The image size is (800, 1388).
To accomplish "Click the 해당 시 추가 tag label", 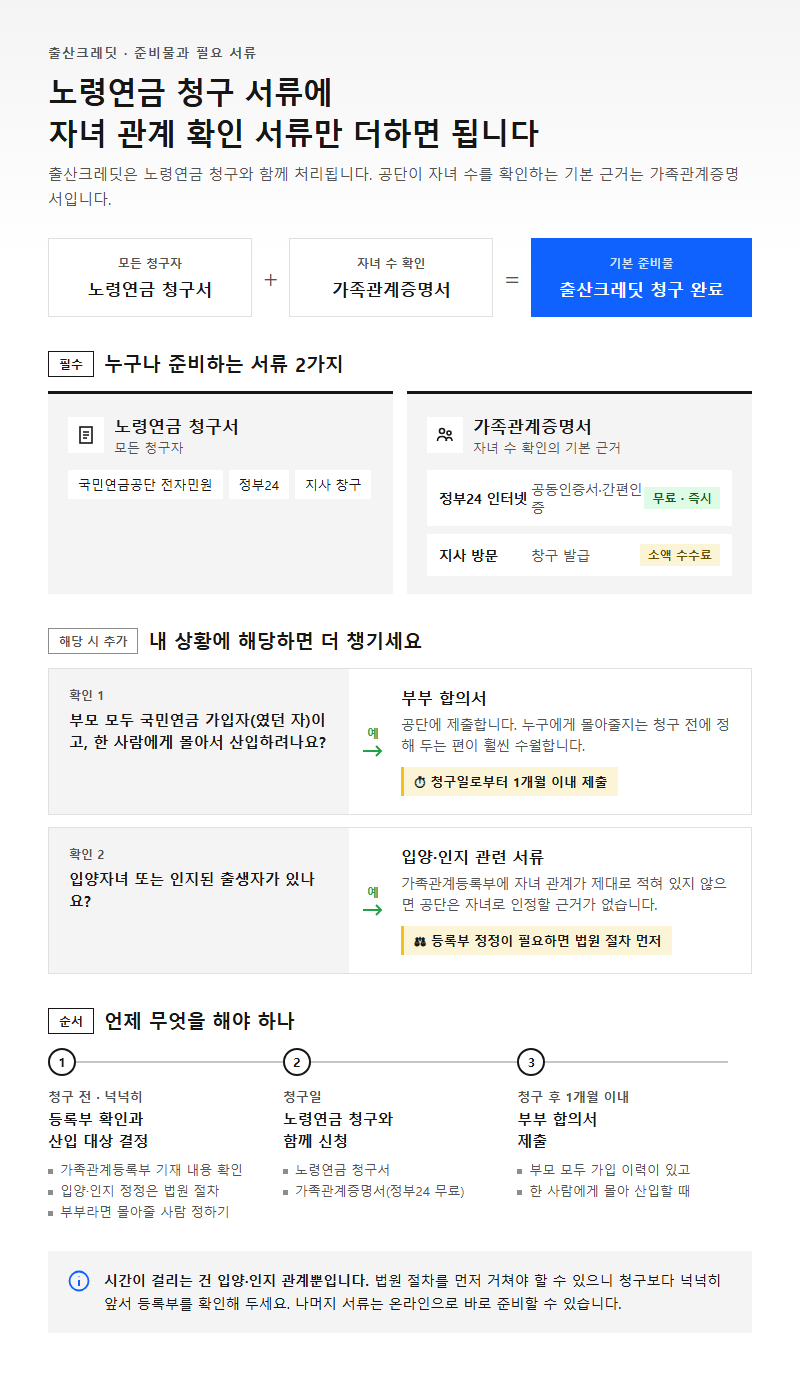I will (x=93, y=641).
